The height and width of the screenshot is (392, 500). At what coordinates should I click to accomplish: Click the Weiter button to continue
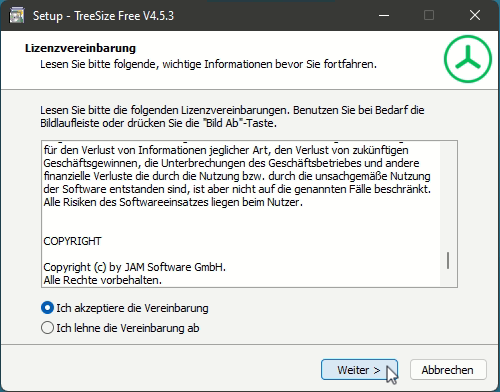(x=359, y=370)
